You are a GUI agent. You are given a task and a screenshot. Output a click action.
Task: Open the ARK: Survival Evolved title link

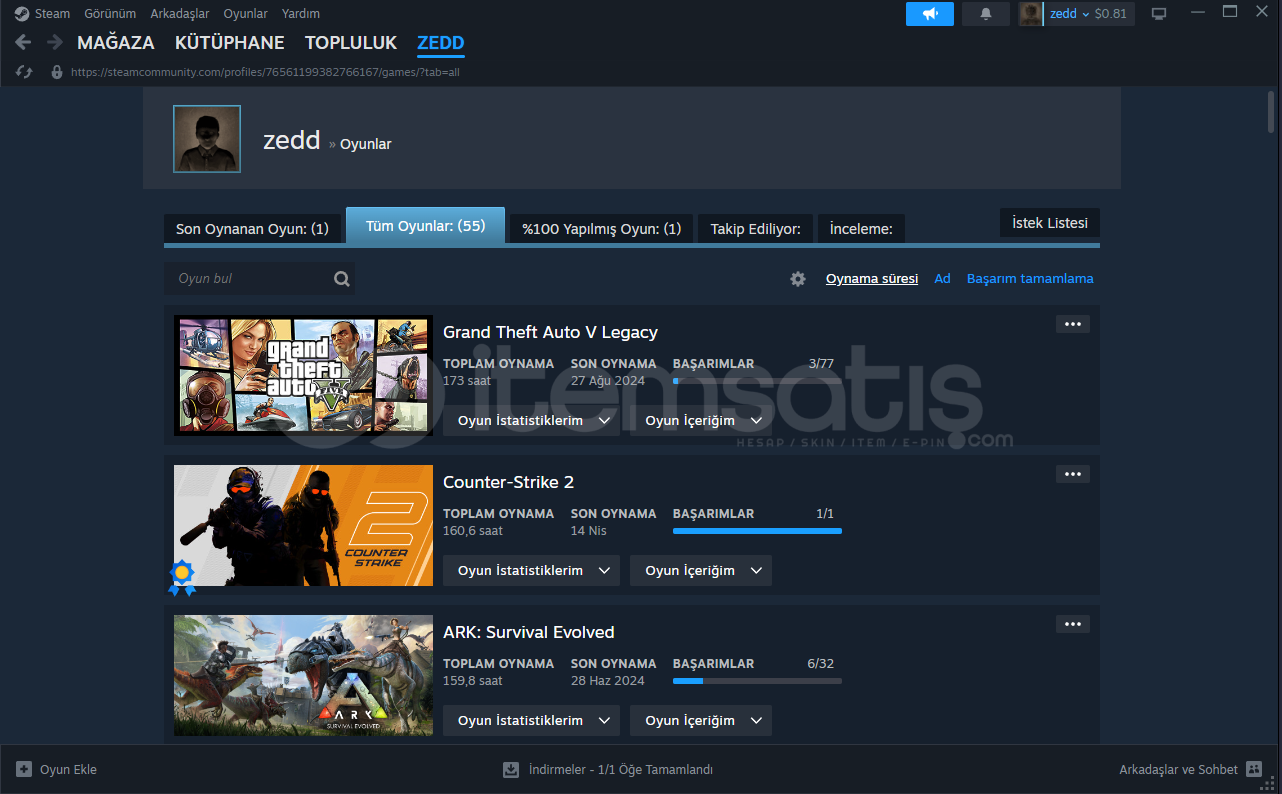(x=529, y=632)
